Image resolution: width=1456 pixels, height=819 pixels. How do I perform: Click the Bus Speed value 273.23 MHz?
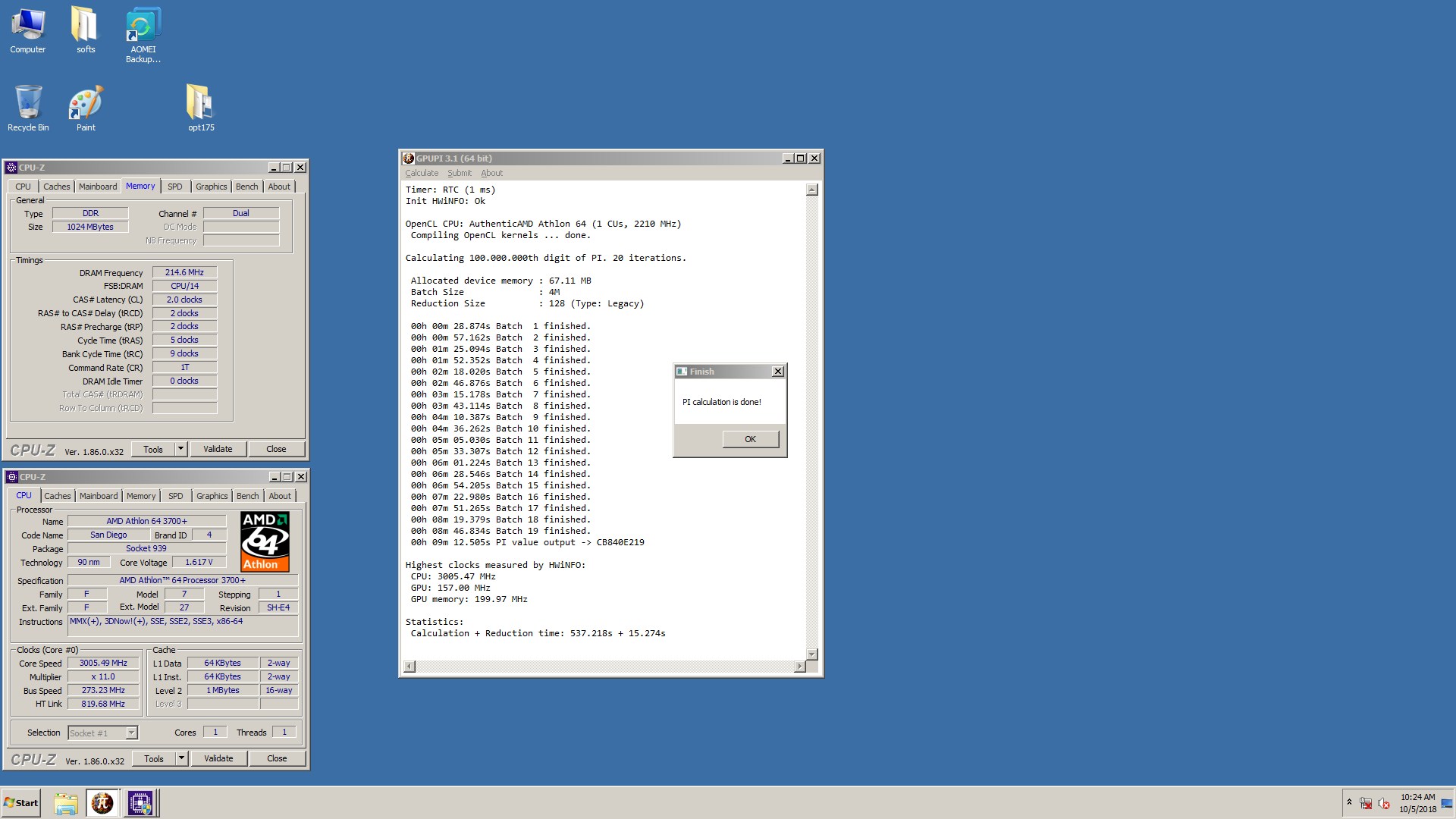103,690
